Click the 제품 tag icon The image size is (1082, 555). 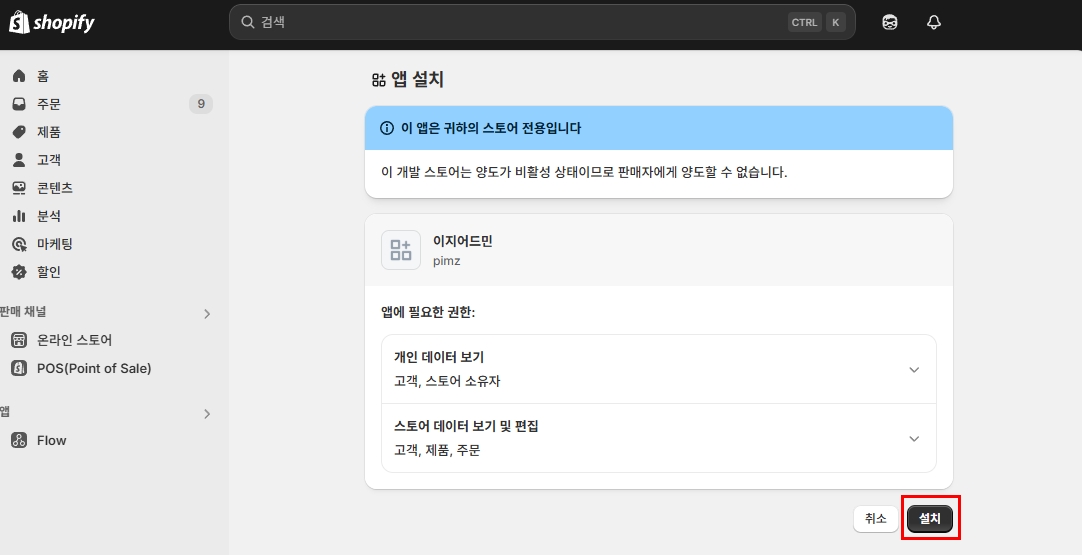coord(18,132)
